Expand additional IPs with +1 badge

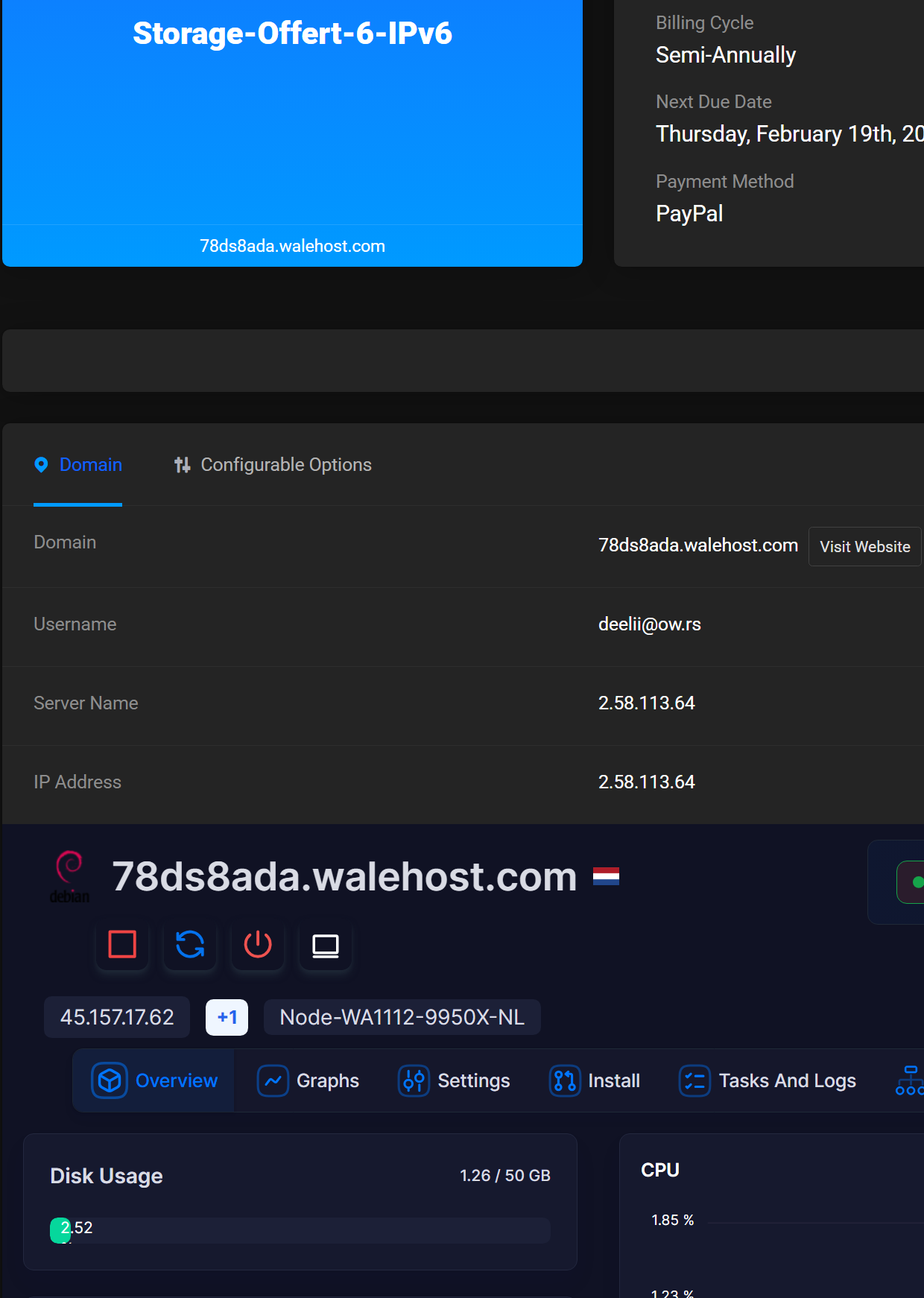pyautogui.click(x=227, y=1017)
